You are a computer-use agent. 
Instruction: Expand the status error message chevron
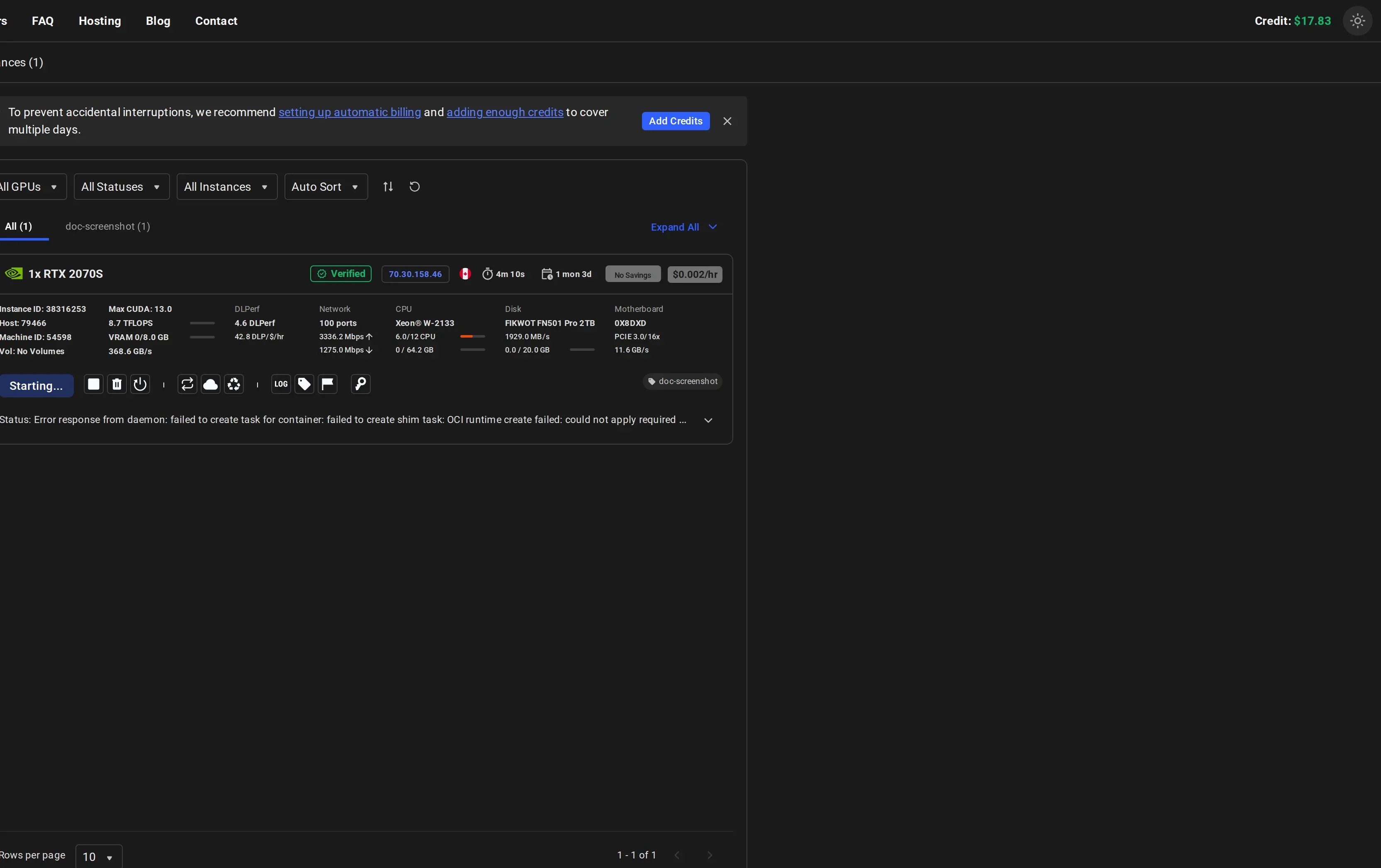(x=708, y=420)
